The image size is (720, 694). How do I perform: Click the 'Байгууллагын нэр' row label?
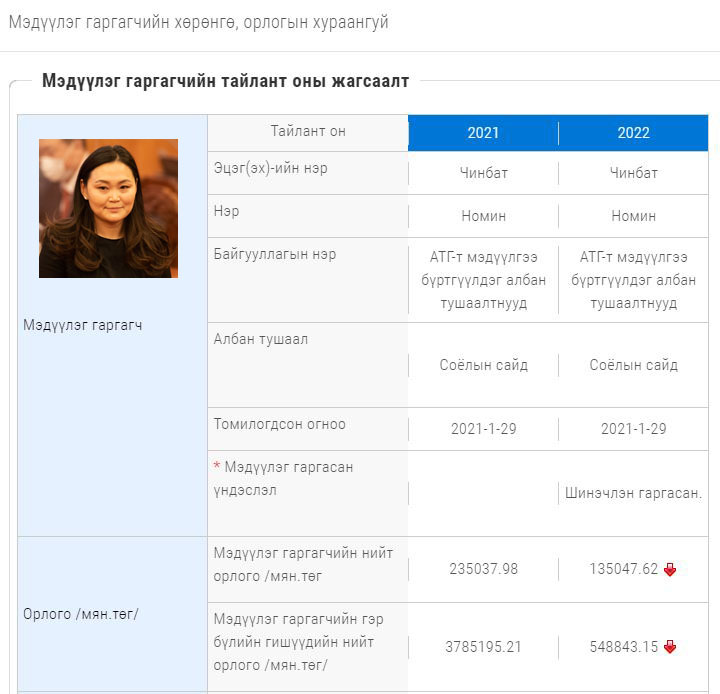click(x=275, y=254)
